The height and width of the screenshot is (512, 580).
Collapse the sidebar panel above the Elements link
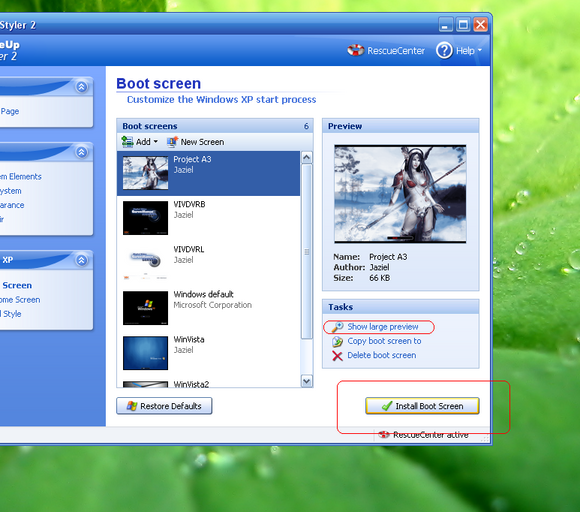[x=82, y=152]
